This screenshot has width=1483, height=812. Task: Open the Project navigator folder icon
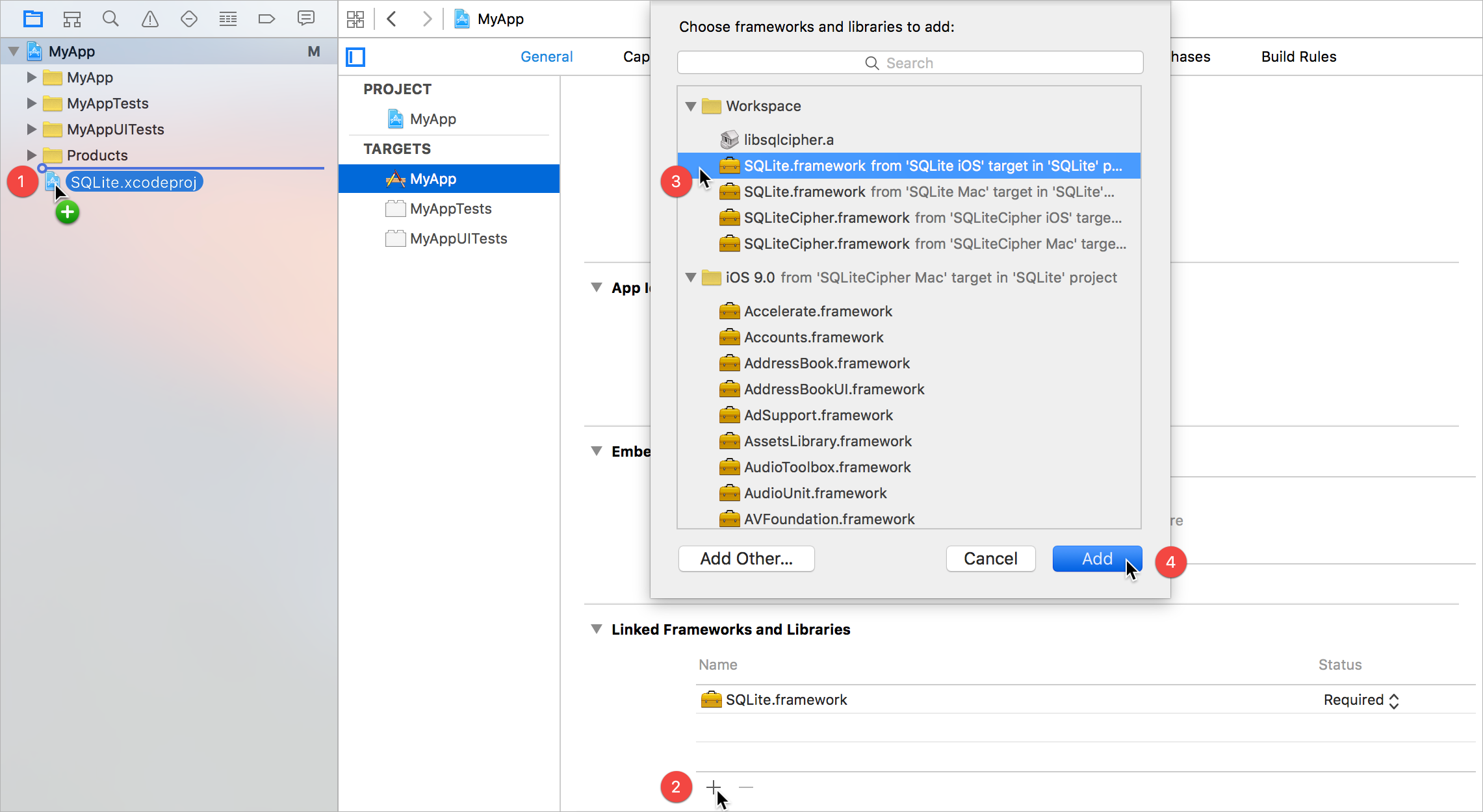[32, 19]
